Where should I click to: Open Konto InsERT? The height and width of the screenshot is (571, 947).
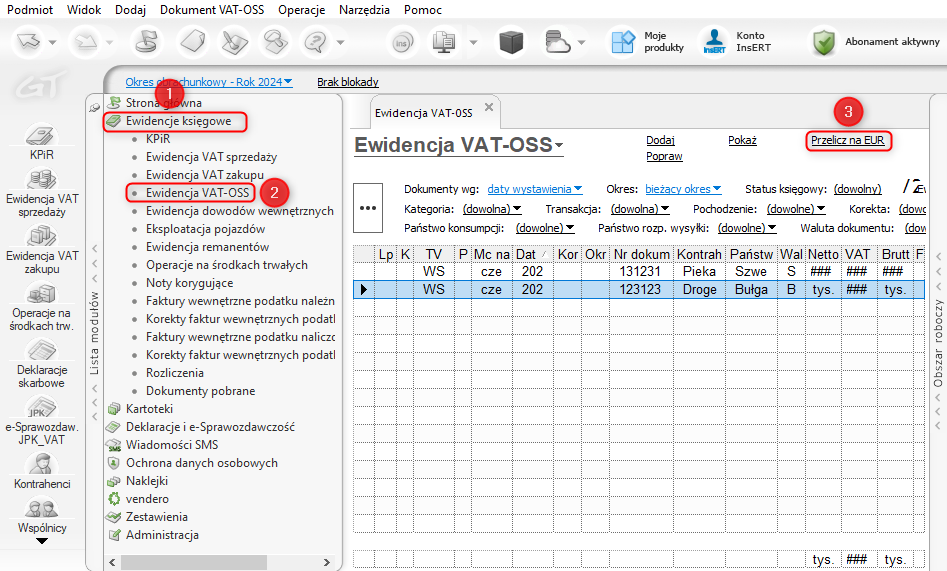click(x=737, y=42)
